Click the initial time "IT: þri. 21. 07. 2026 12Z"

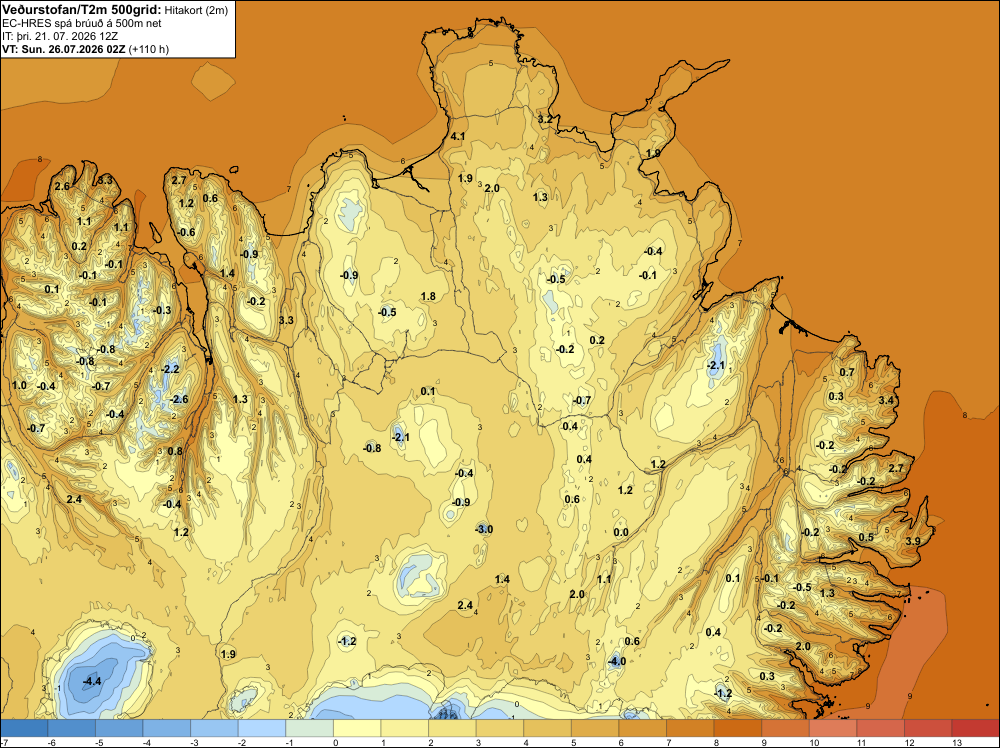click(60, 36)
